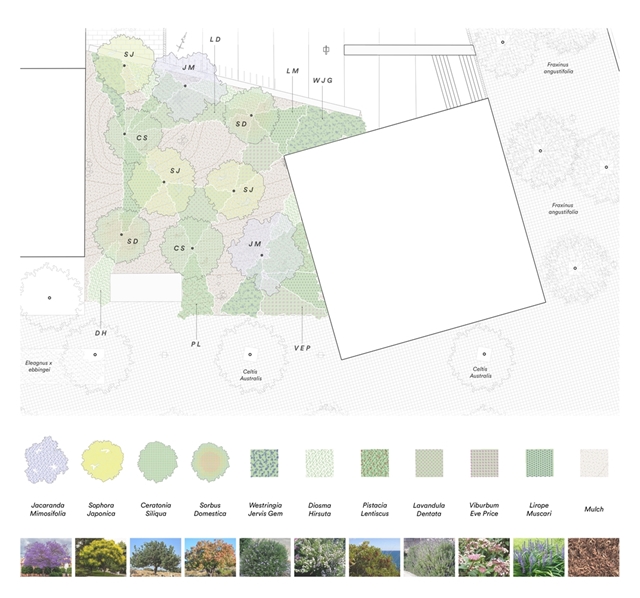Open the Sorbus Domestica autumn tree photo

(x=211, y=558)
